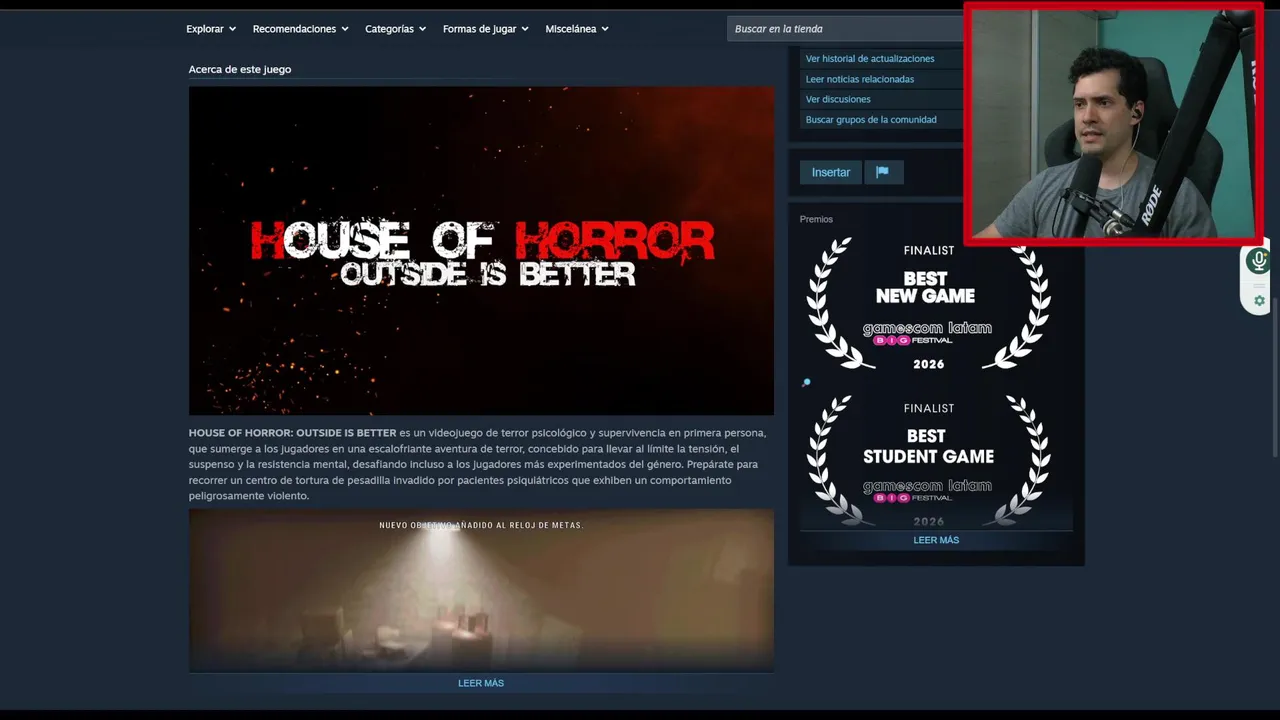Image resolution: width=1280 pixels, height=720 pixels.
Task: Click the Best New Game finalist award image
Action: 929,305
